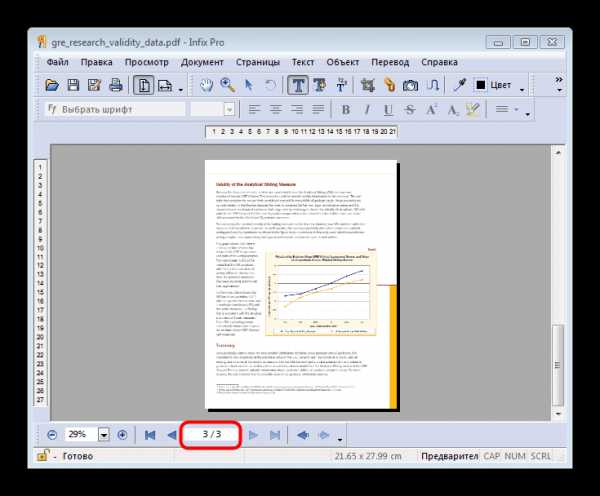Open the navigation toolbar options arrow
The image size is (600, 496).
[340, 440]
